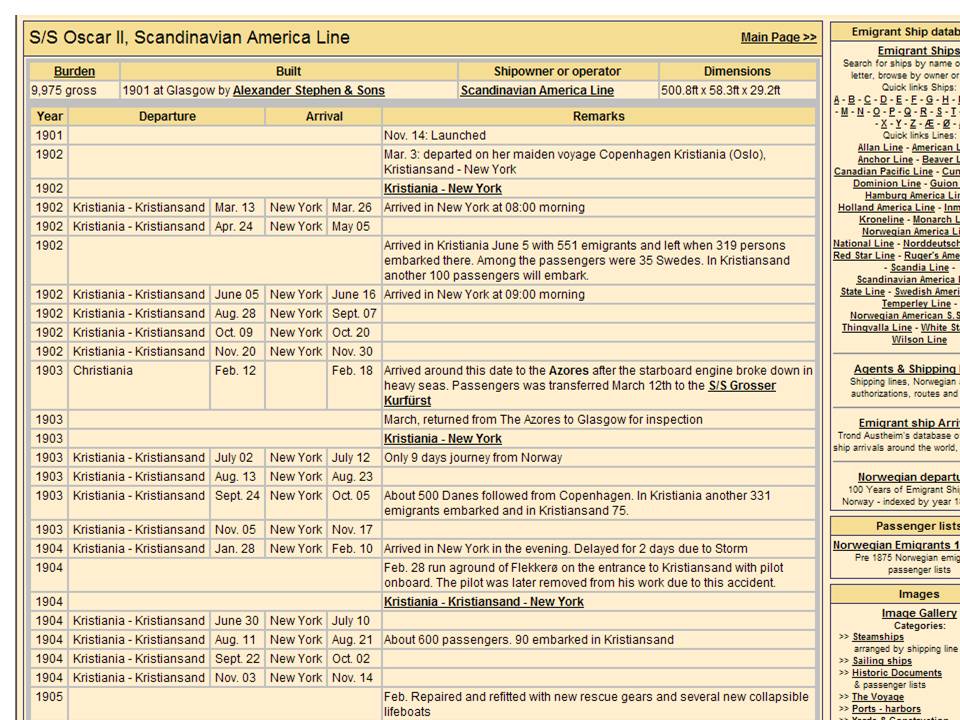Open ships starting with letter Q
Viewport: 960px width, 720px height.
click(x=907, y=111)
